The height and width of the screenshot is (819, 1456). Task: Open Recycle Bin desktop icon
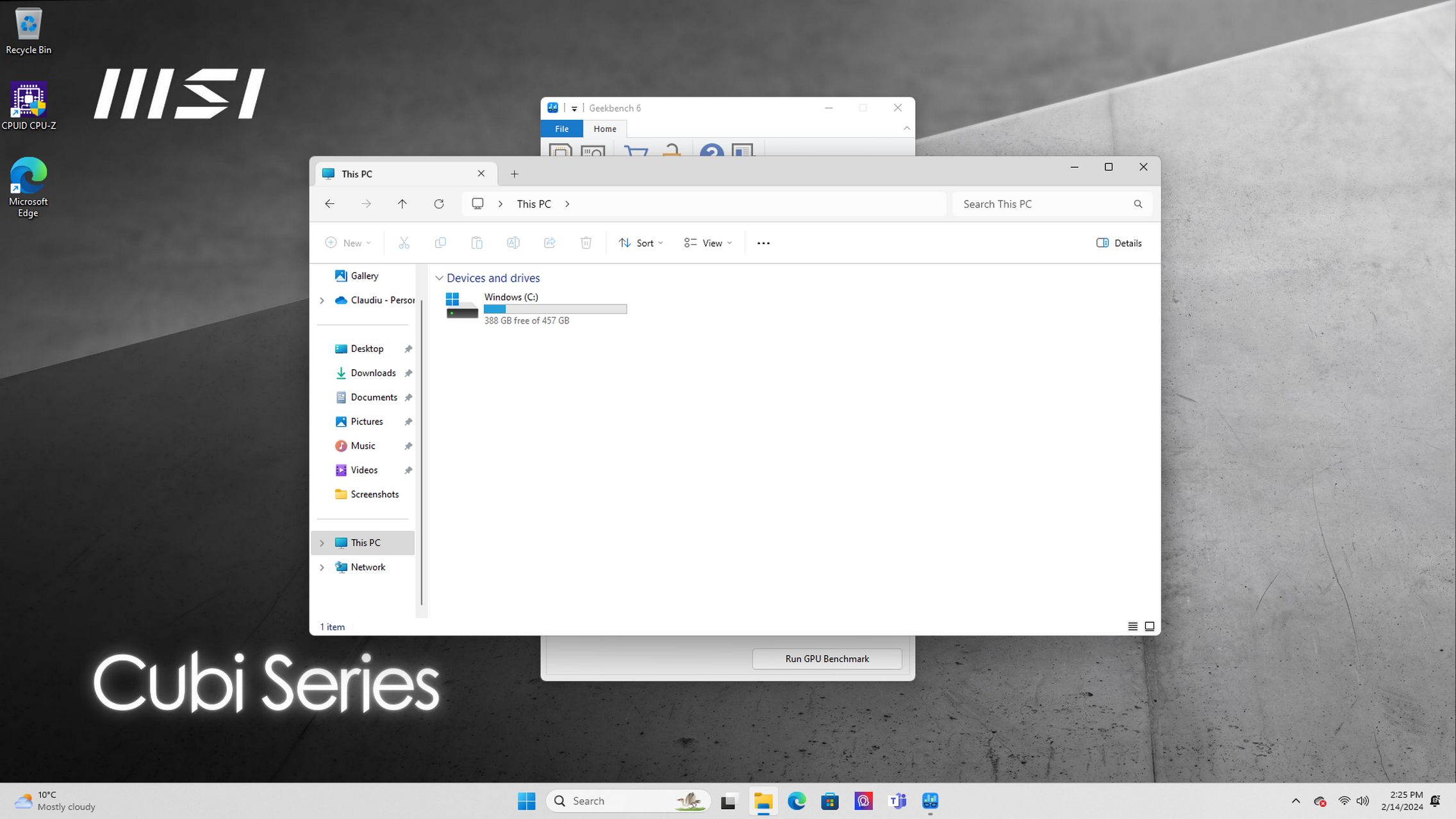pyautogui.click(x=28, y=31)
